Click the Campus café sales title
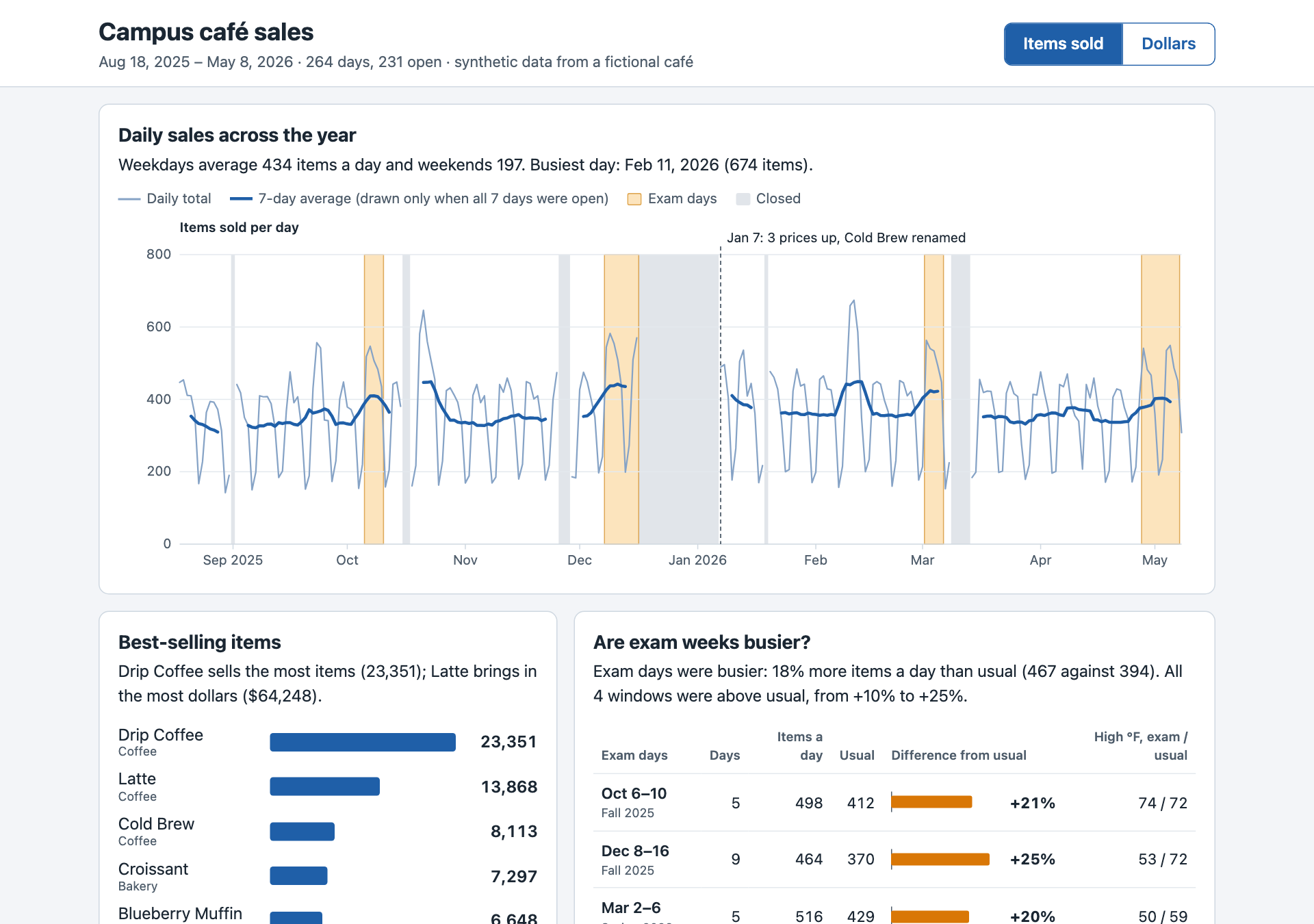Image resolution: width=1314 pixels, height=924 pixels. coord(206,32)
